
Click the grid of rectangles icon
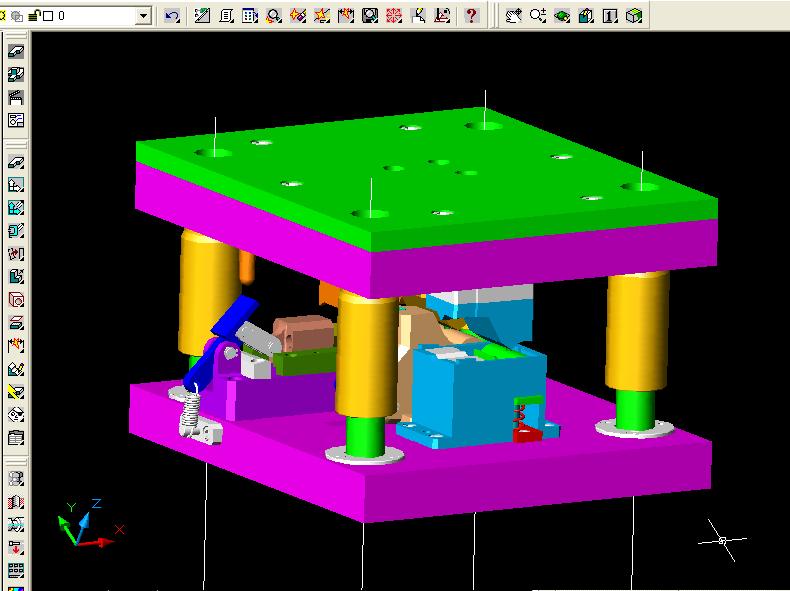click(16, 570)
